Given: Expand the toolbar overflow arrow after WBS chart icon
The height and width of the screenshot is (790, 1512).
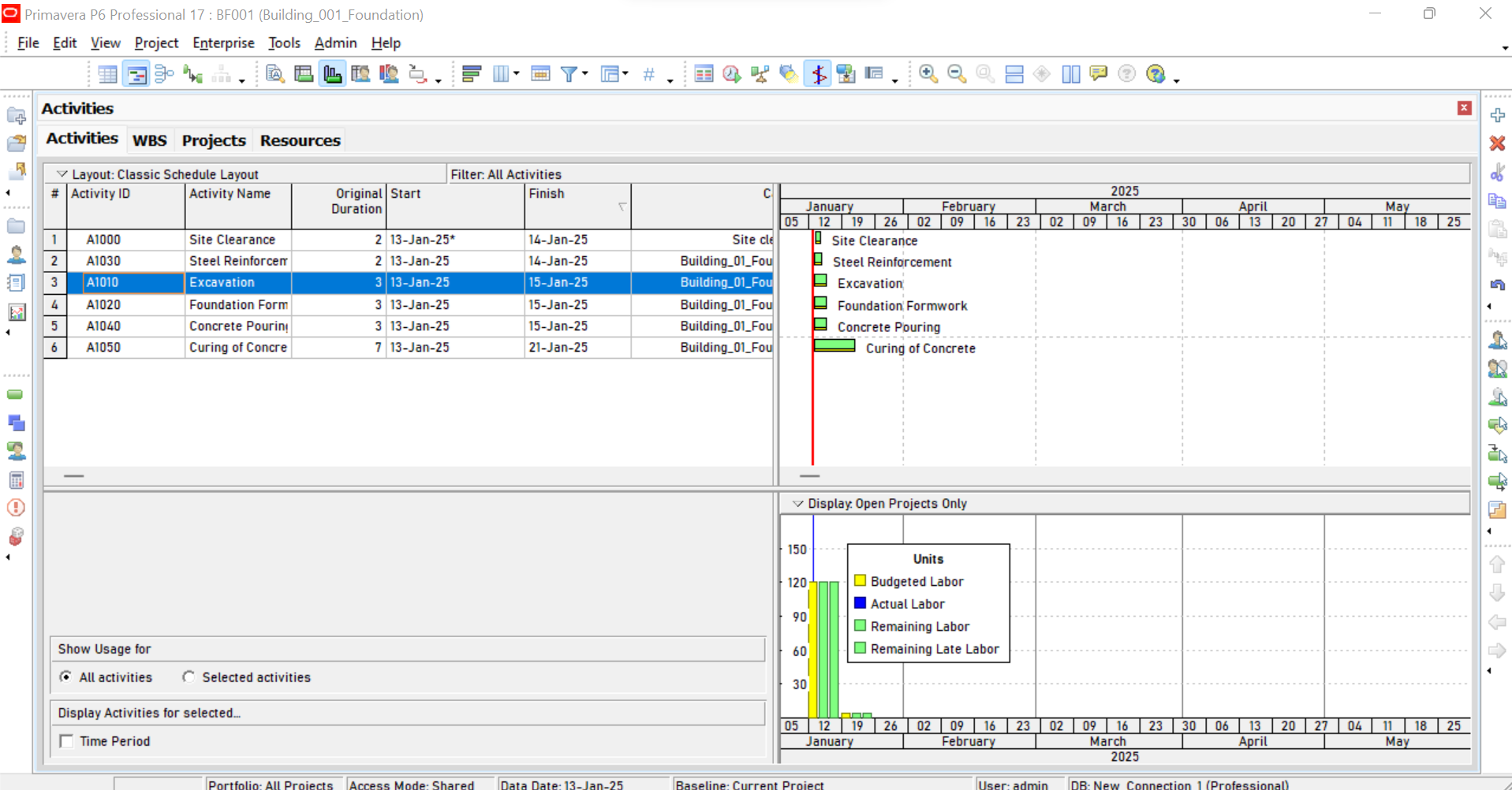Looking at the screenshot, I should (x=242, y=80).
